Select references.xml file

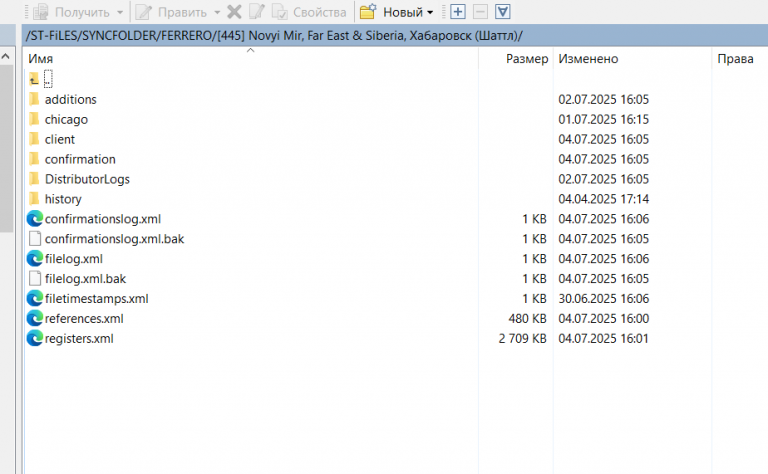point(84,319)
